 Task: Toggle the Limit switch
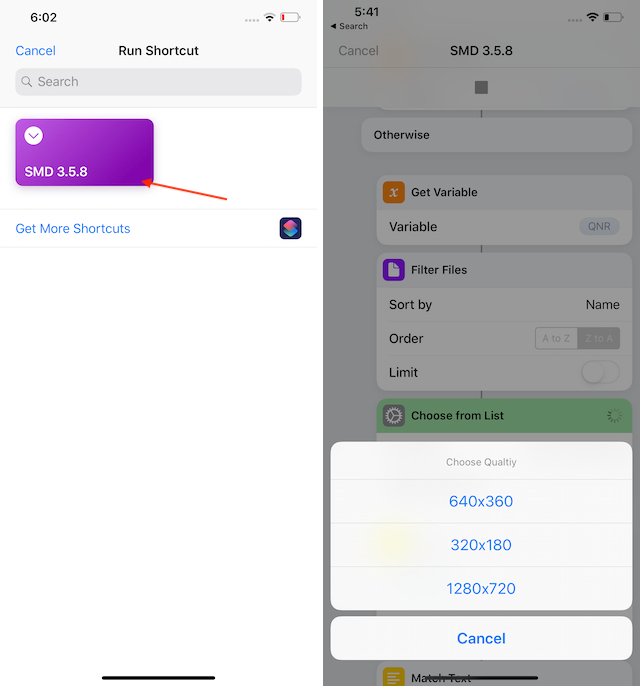click(600, 372)
